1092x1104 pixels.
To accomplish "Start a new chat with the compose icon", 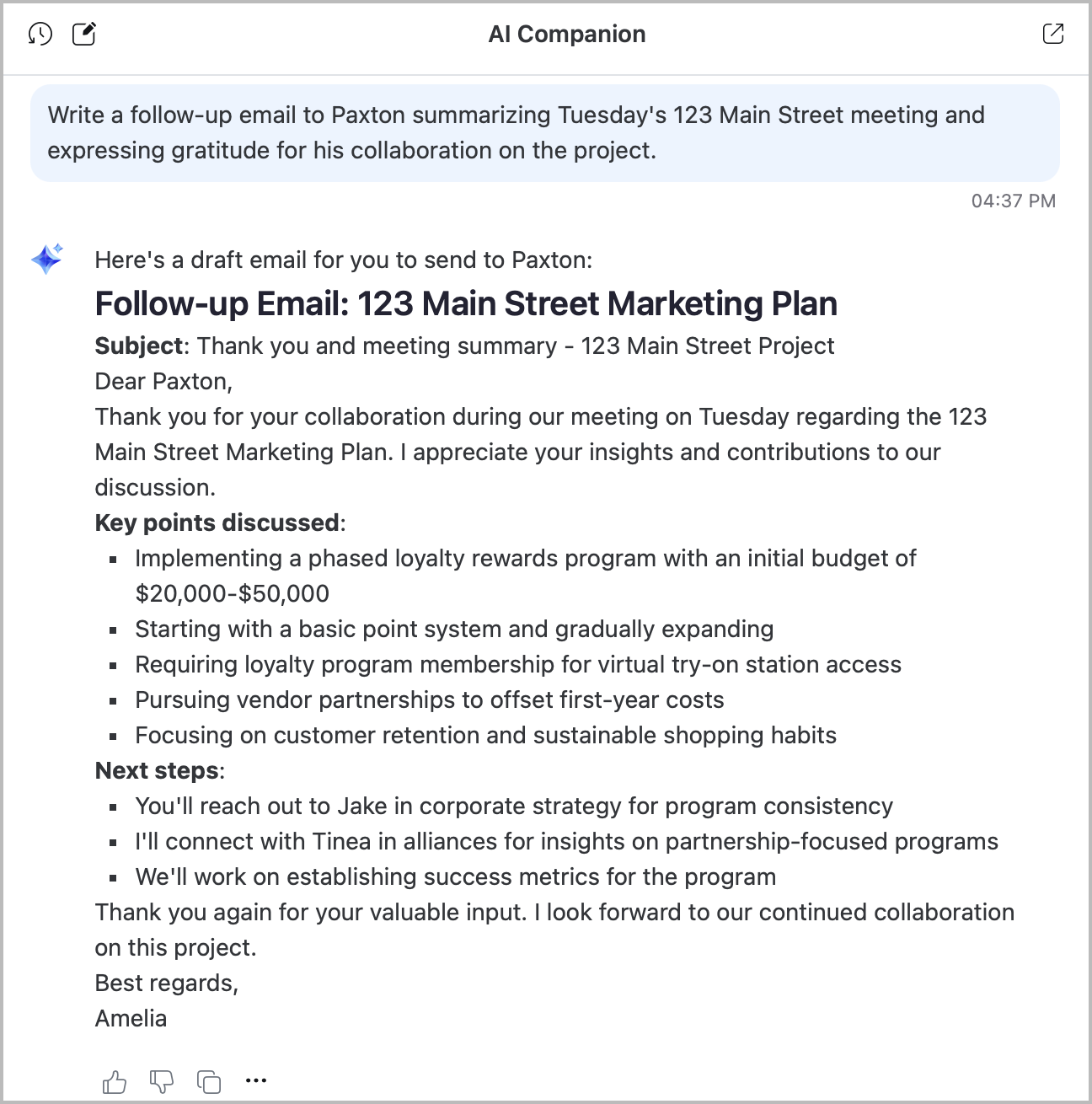I will tap(83, 34).
